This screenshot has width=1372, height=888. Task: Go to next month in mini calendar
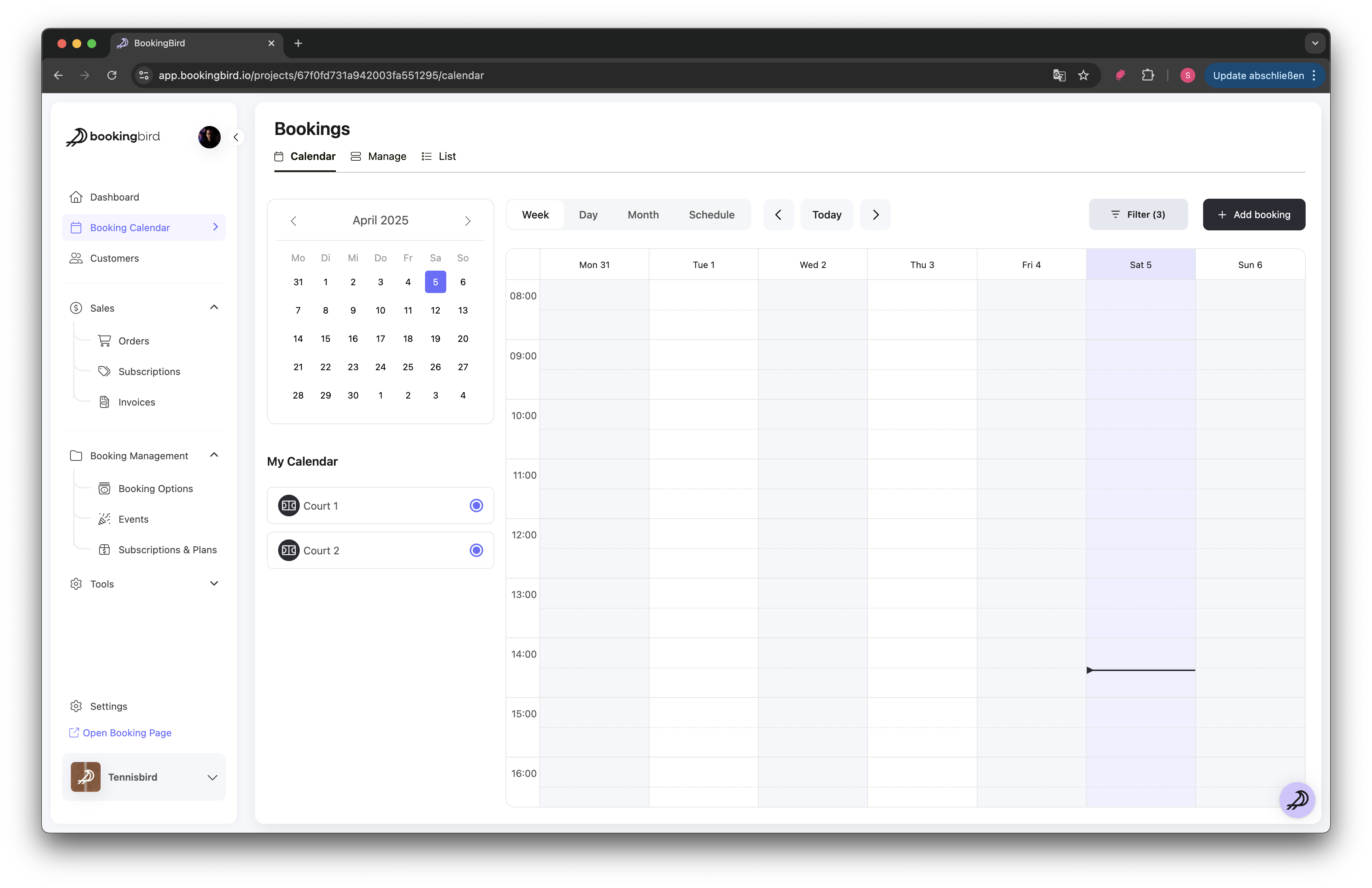[468, 221]
